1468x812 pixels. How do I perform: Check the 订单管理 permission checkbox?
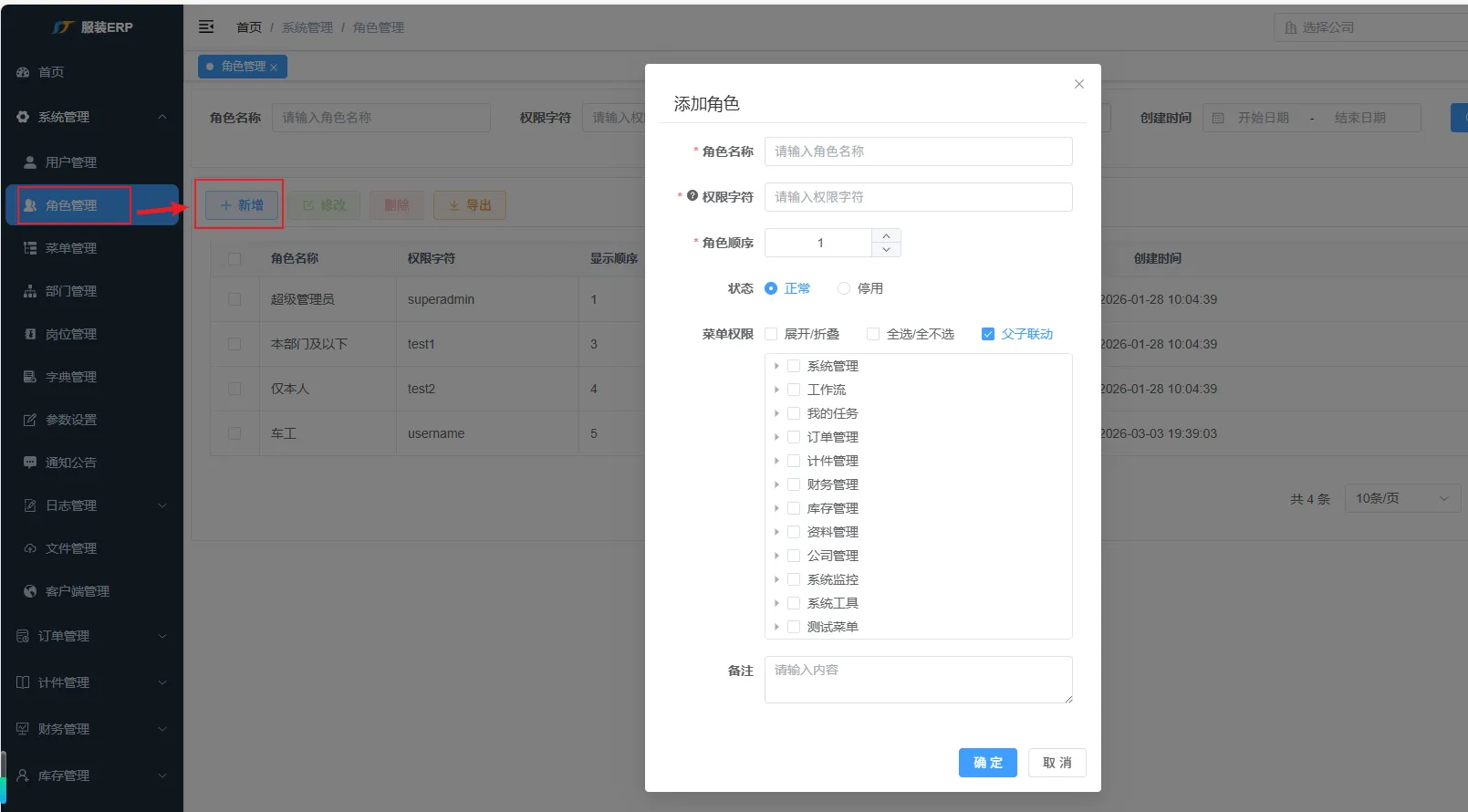794,437
